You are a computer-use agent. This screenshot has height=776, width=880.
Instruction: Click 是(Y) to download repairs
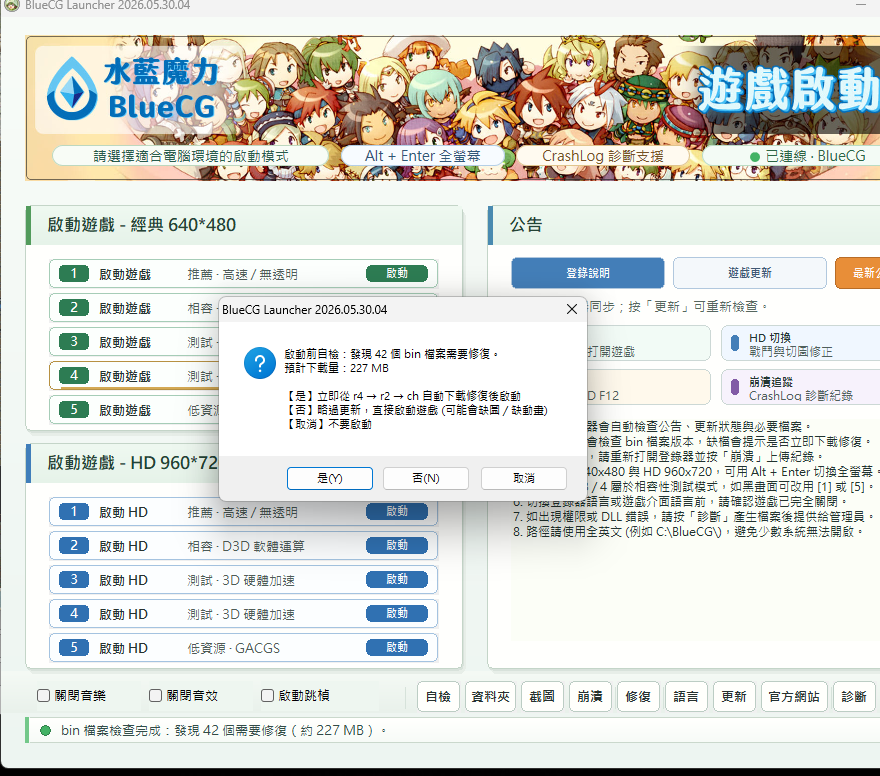(329, 478)
